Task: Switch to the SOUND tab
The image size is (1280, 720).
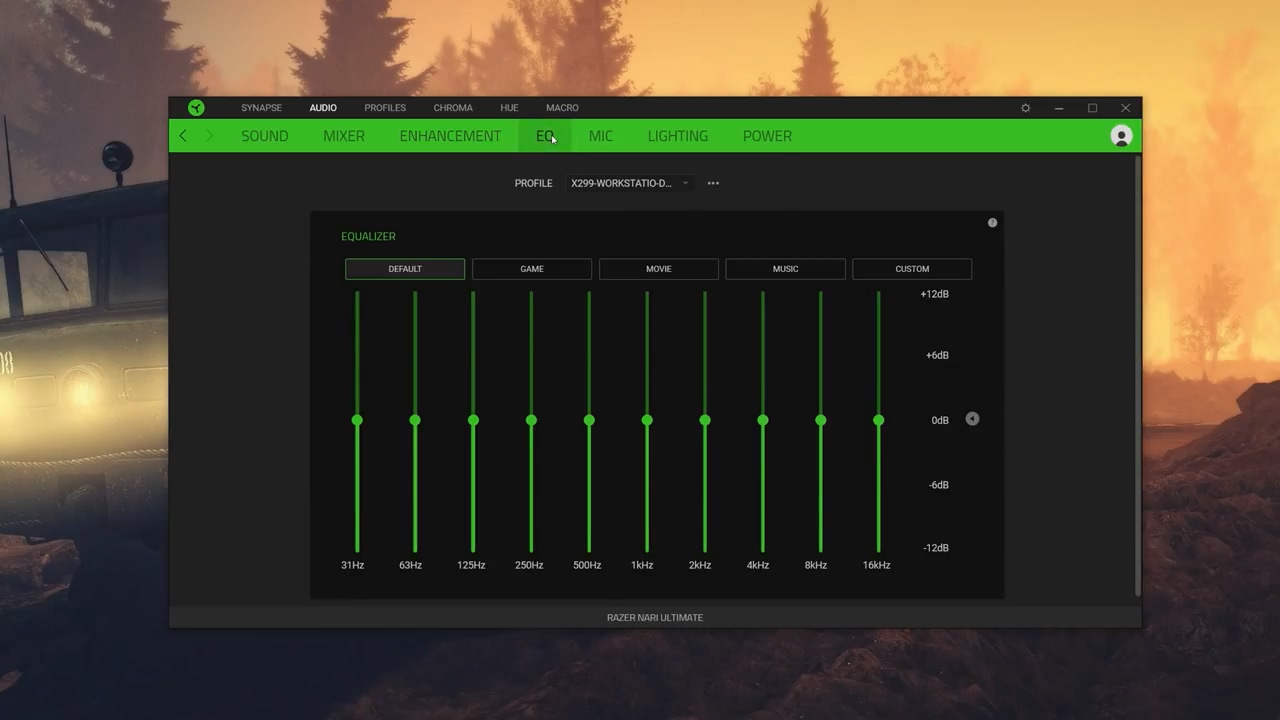Action: point(264,136)
